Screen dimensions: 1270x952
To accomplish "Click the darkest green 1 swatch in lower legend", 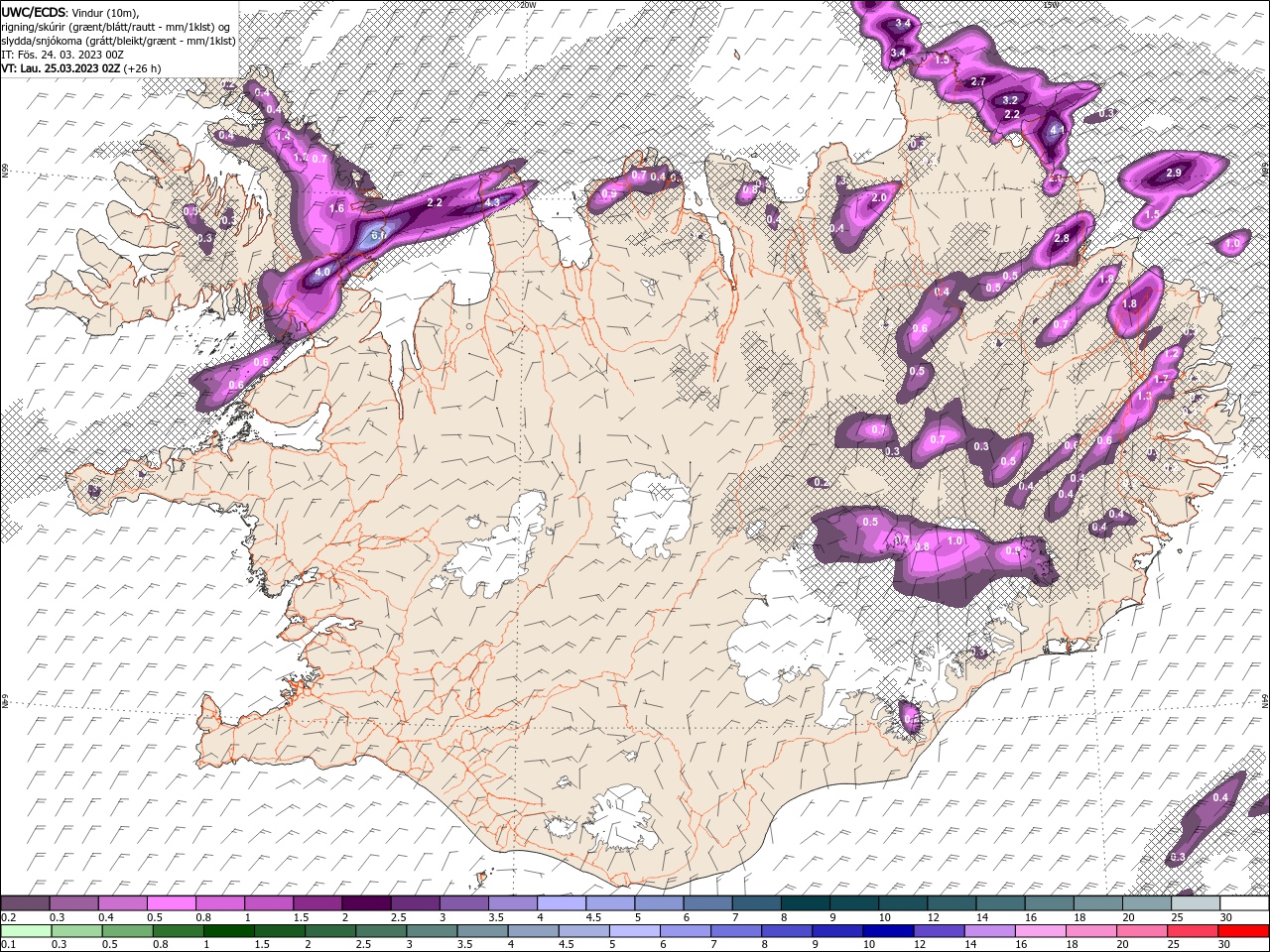I will coord(229,931).
